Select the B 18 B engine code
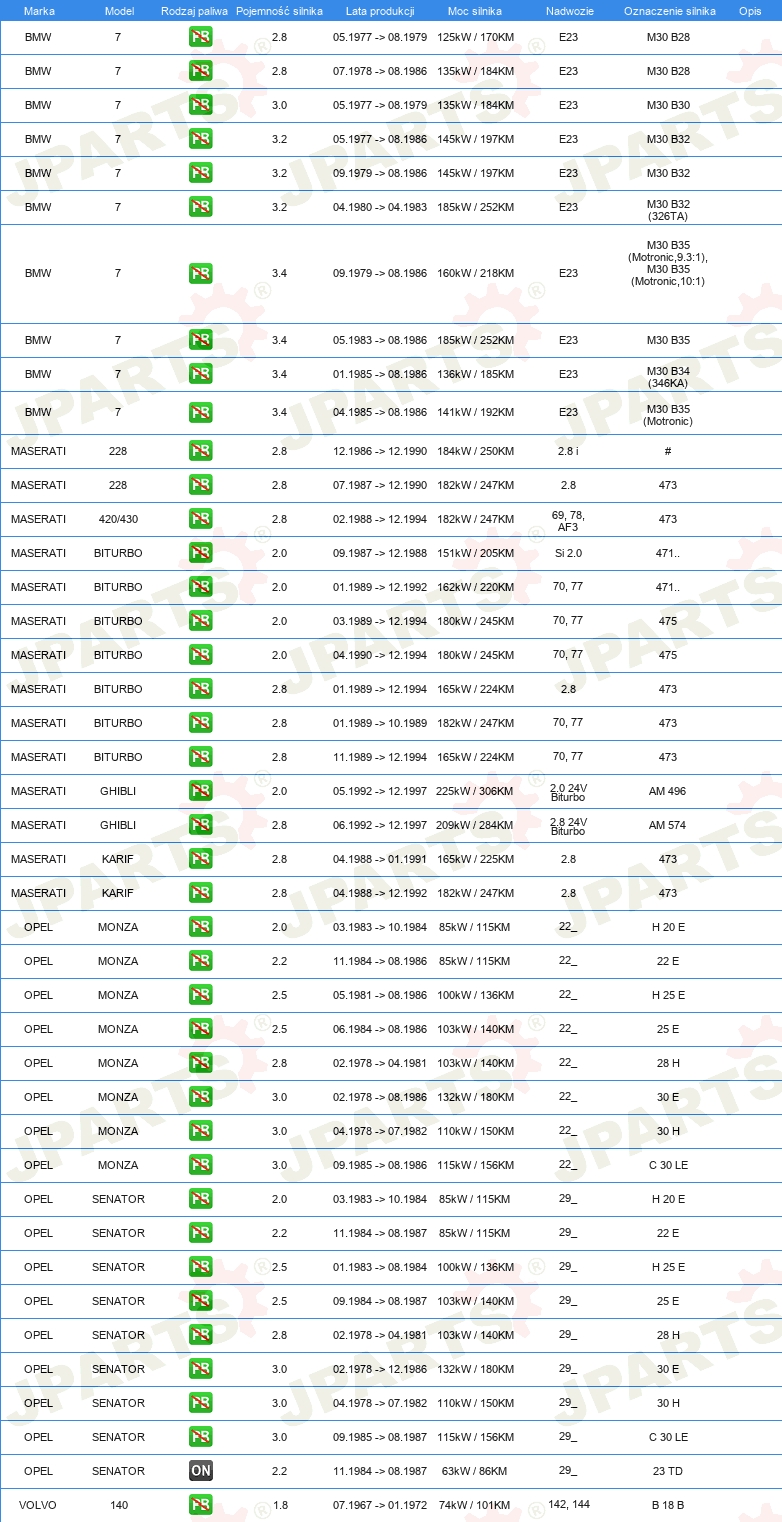Image resolution: width=782 pixels, height=1522 pixels. 668,1505
